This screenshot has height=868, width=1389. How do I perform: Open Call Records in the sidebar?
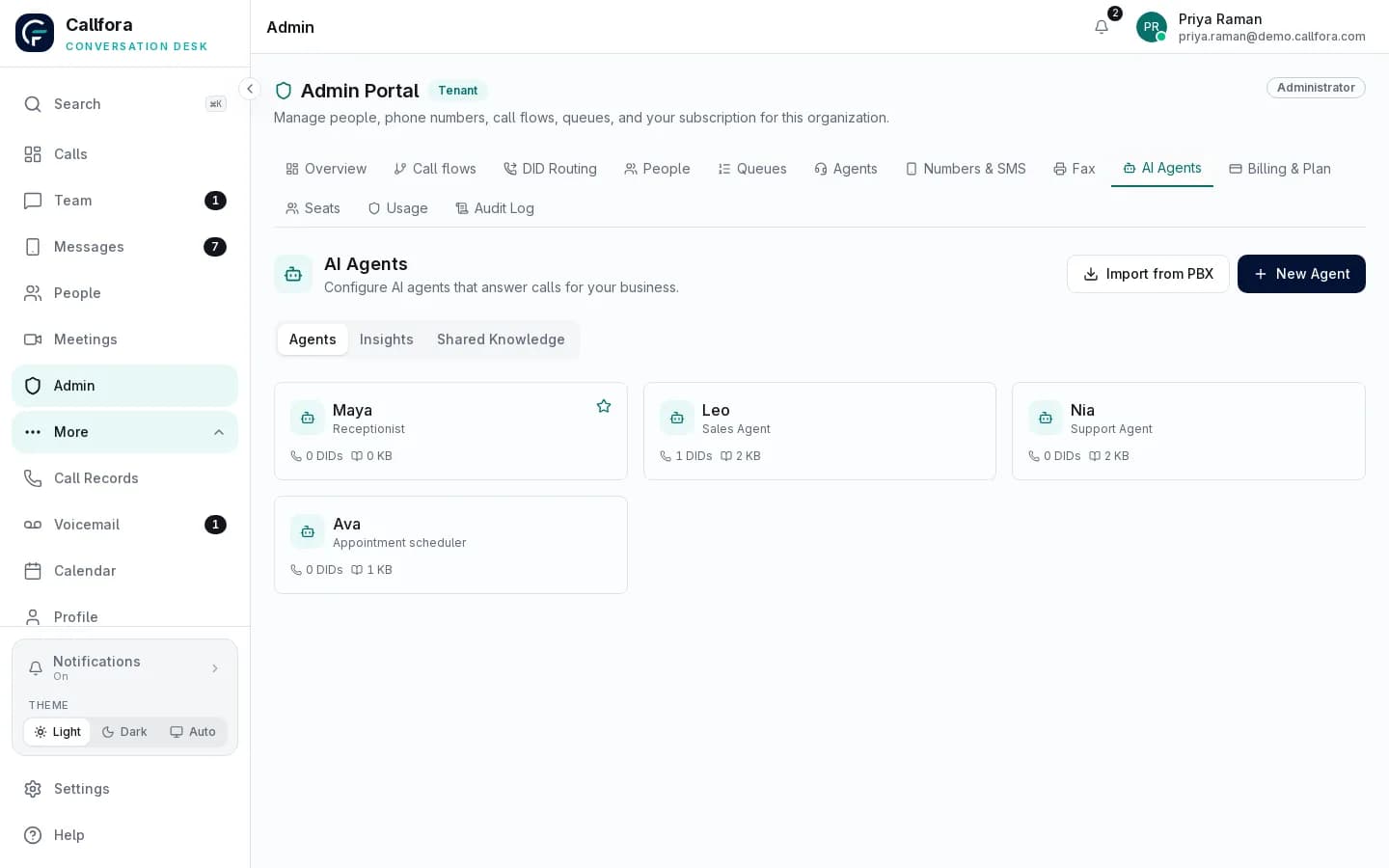point(124,478)
